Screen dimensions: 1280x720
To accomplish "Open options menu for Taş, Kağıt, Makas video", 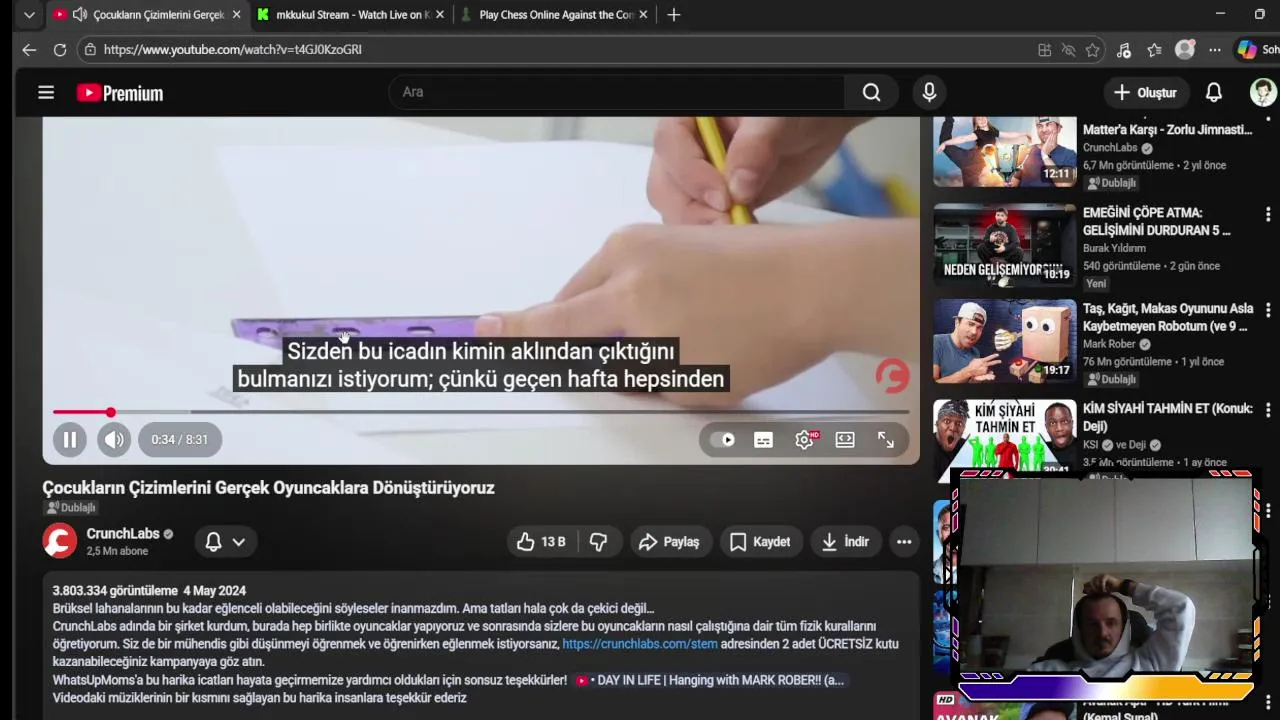I will (1268, 311).
